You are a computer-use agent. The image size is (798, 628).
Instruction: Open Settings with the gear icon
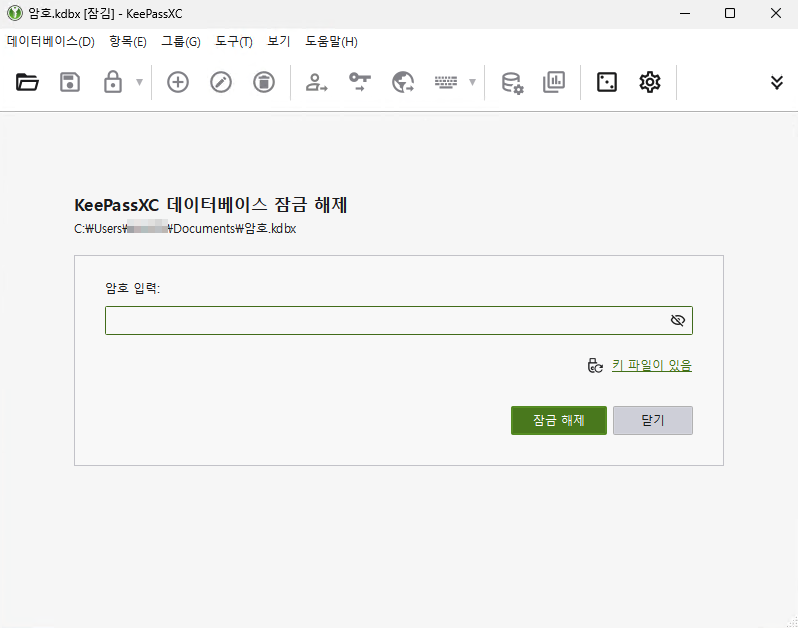pyautogui.click(x=650, y=82)
